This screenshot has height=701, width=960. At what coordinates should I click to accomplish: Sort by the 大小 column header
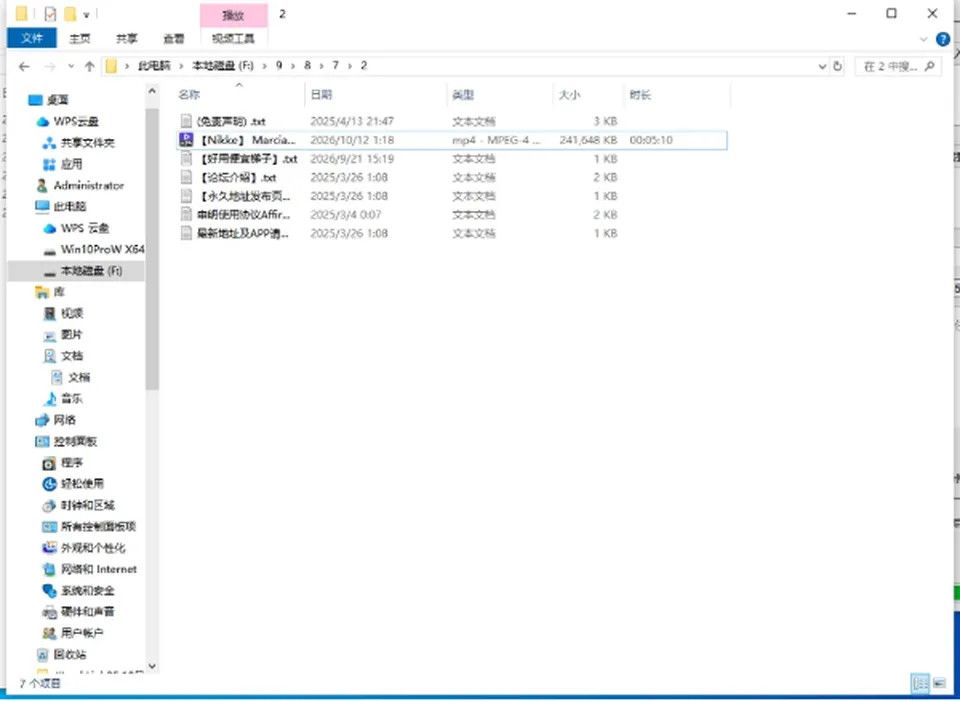click(x=588, y=95)
